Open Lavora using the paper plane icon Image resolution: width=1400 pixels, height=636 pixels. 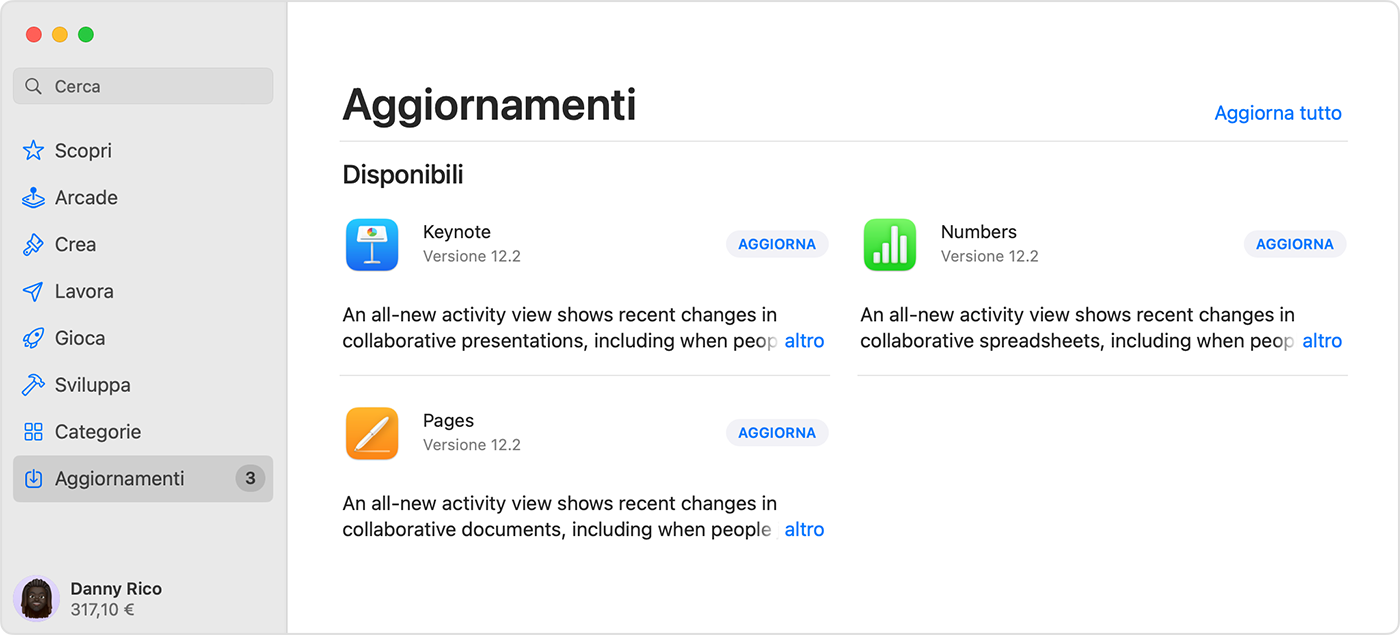33,291
